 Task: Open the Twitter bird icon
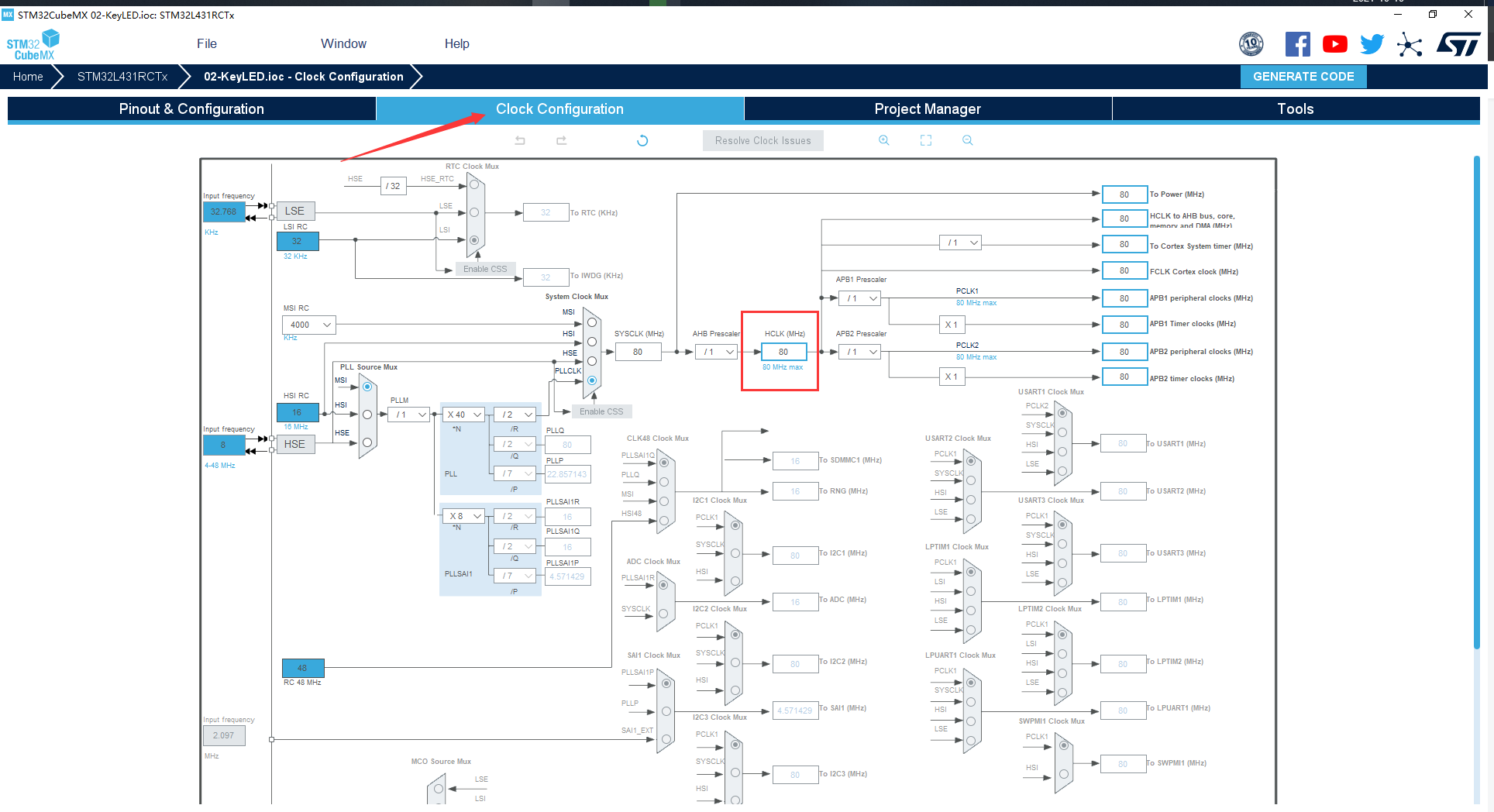1372,44
